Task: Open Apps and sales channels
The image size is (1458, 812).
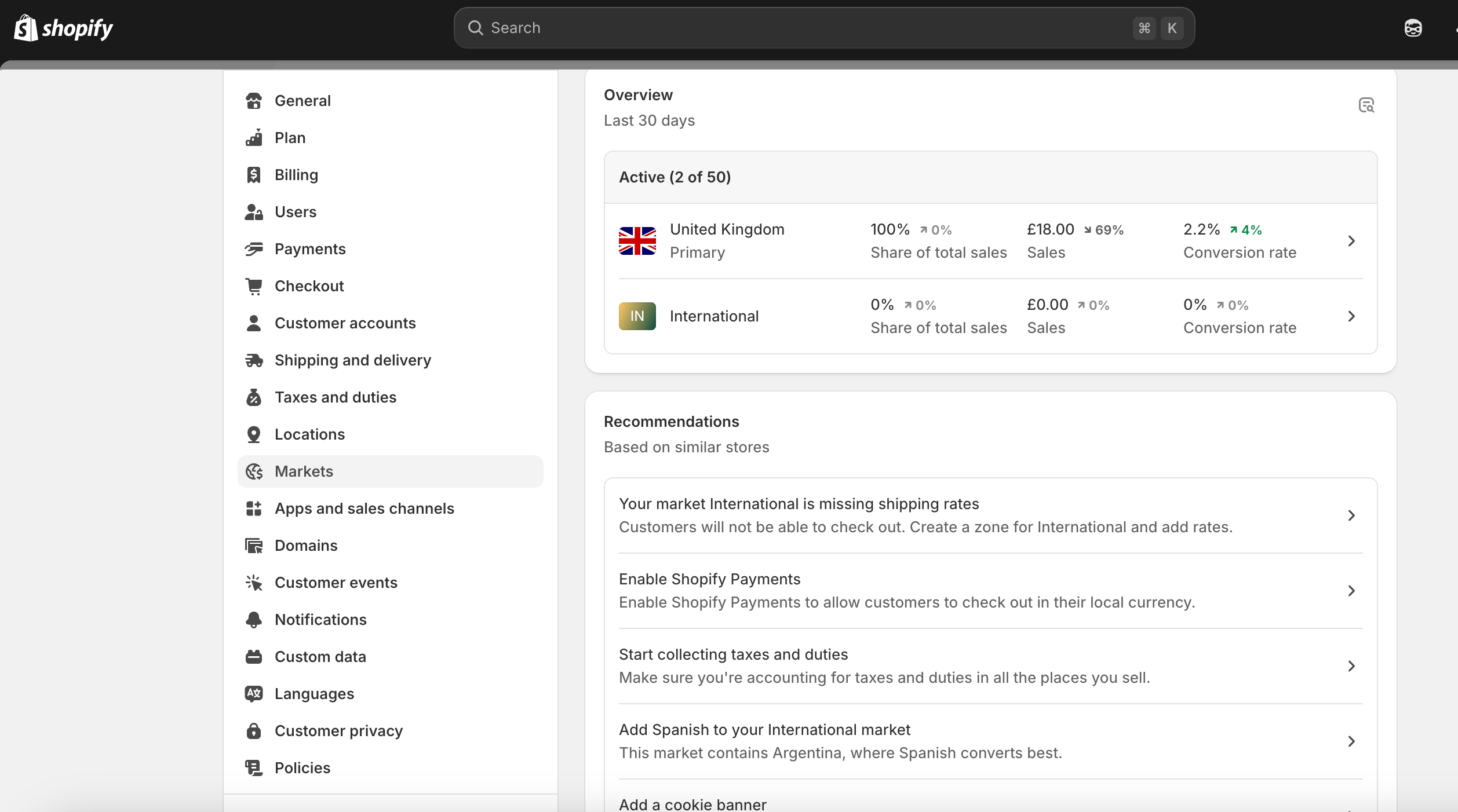Action: [390, 509]
